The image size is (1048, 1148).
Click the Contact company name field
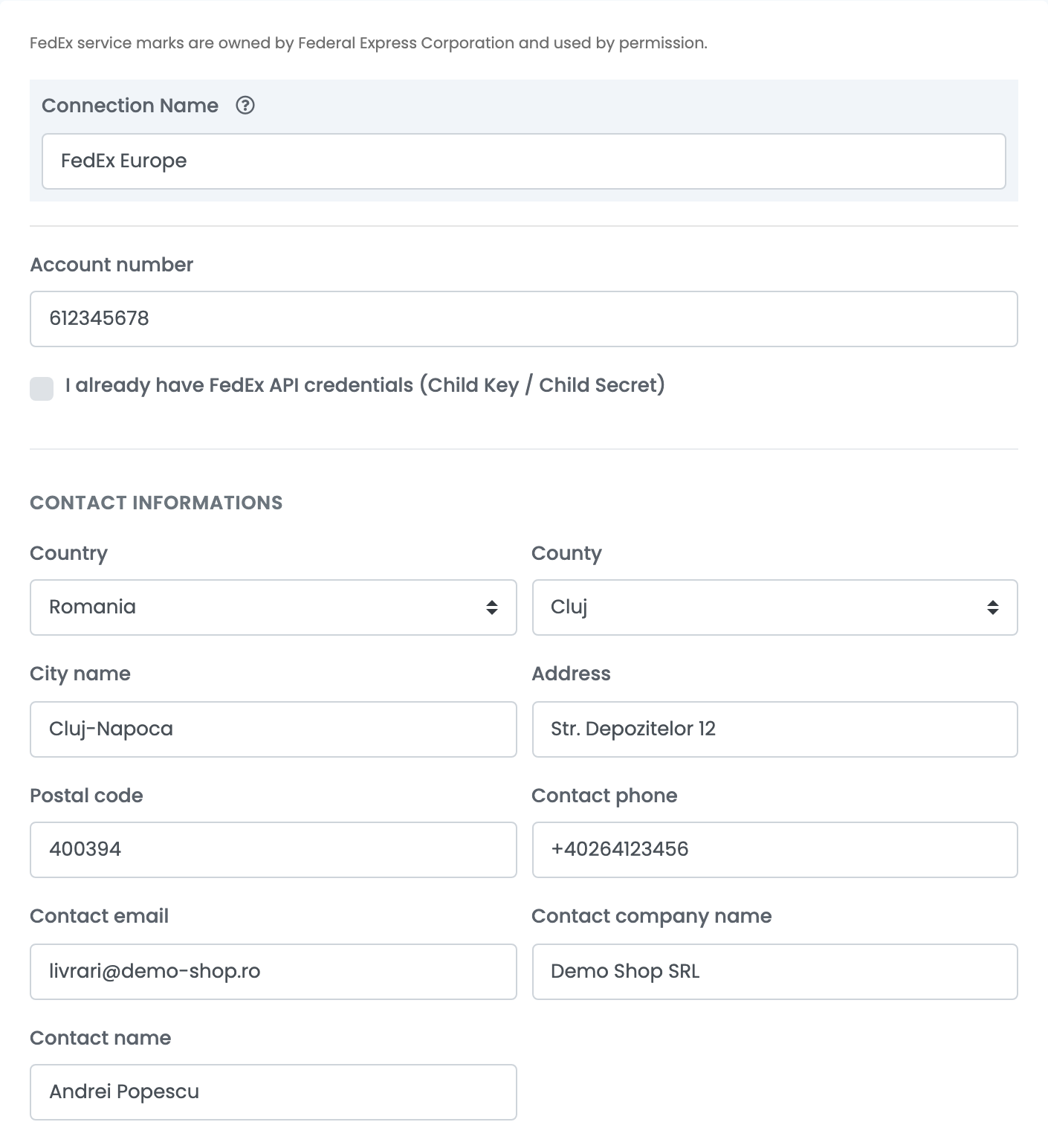click(775, 972)
